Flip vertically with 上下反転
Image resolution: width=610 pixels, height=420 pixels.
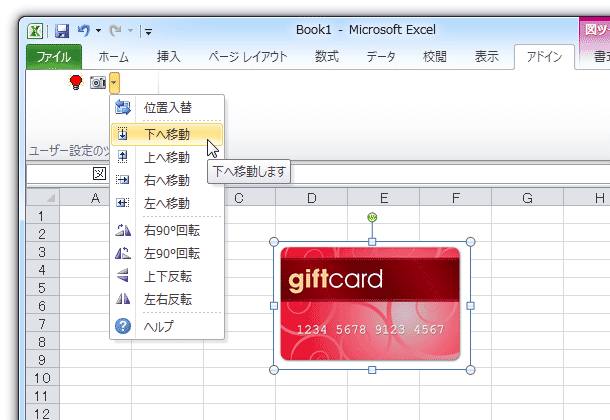(x=167, y=276)
